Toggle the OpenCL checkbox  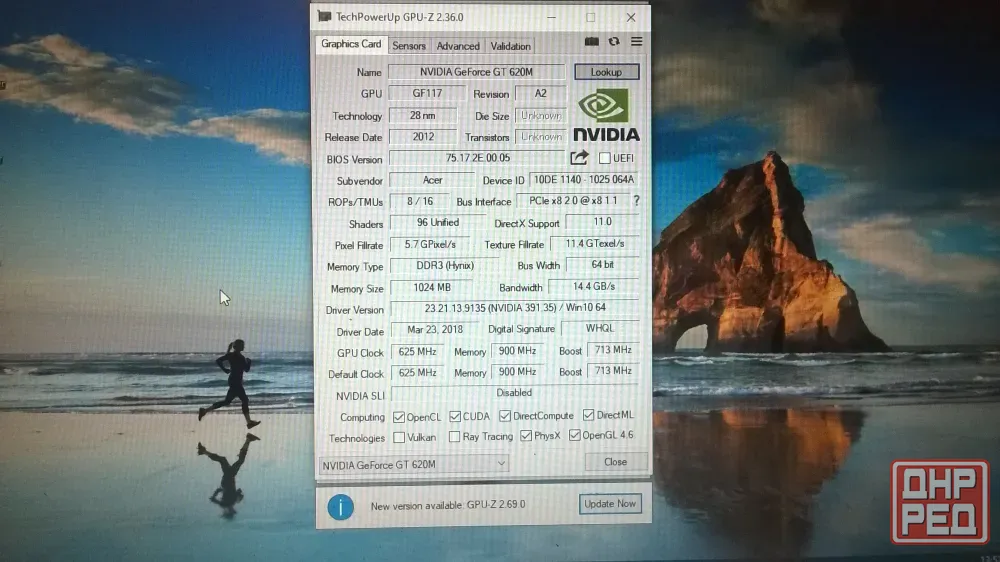point(399,417)
